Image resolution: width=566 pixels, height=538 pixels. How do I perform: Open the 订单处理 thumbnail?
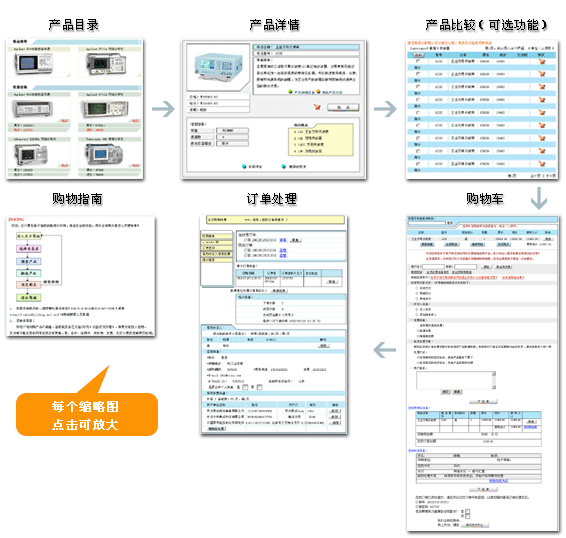tap(274, 325)
